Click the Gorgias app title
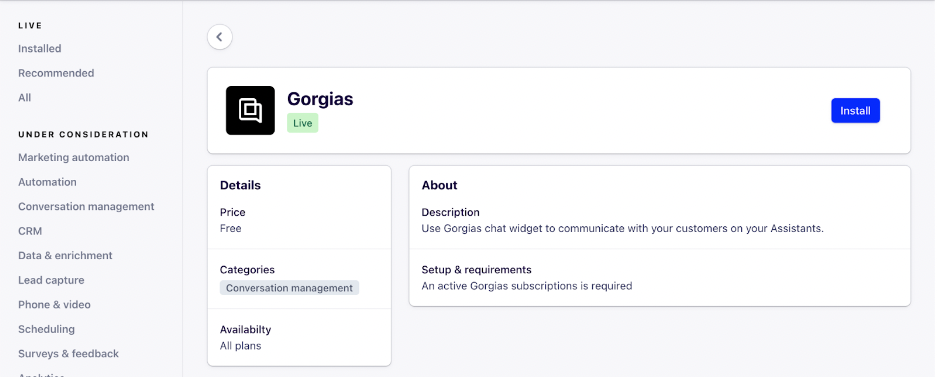The height and width of the screenshot is (377, 937). (320, 99)
